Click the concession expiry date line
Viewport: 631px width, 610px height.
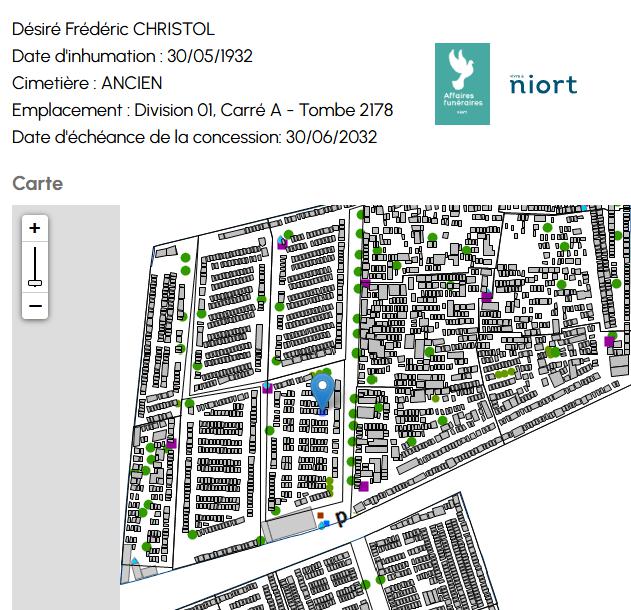[194, 137]
